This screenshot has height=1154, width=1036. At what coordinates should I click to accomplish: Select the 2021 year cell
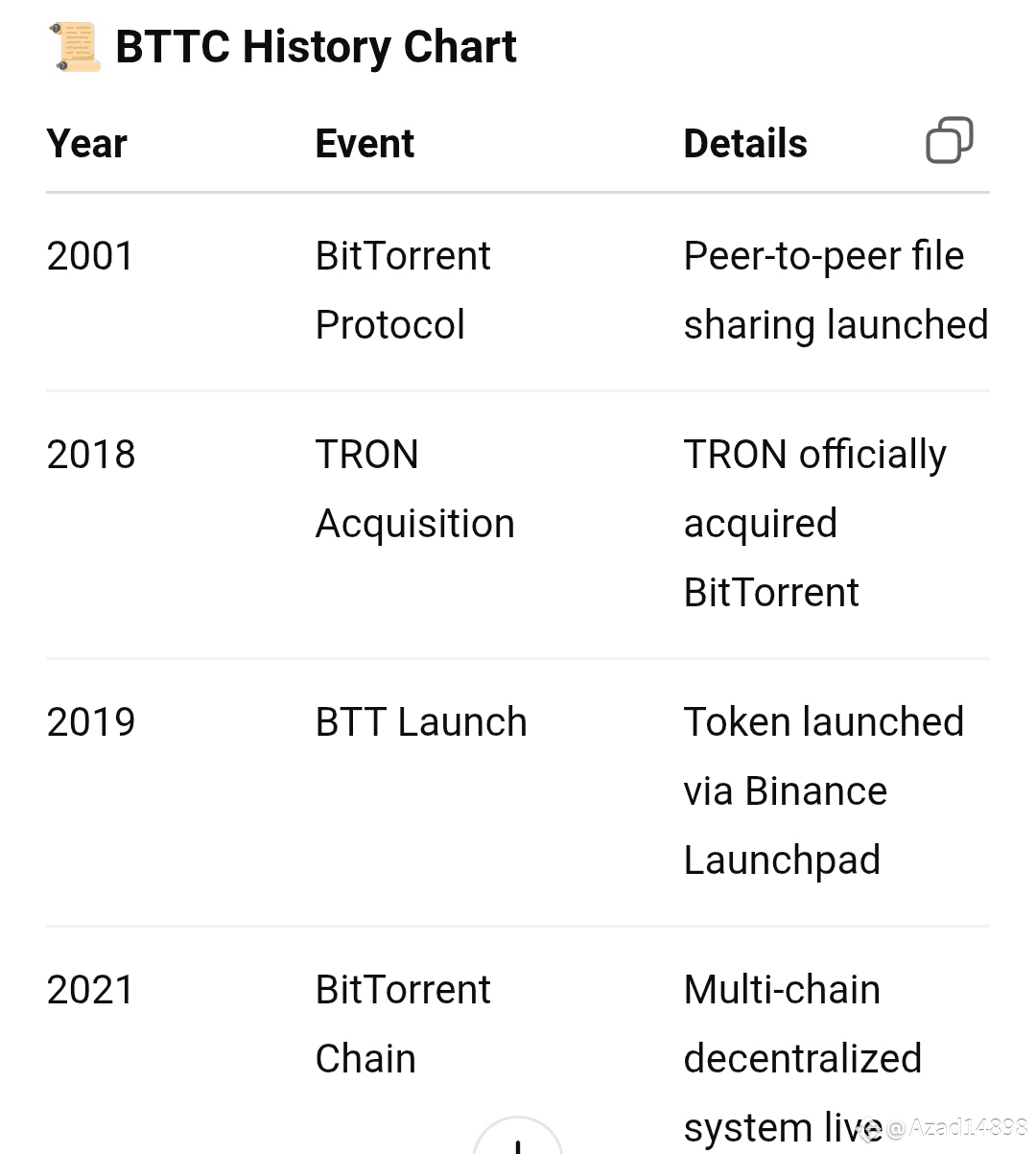click(90, 990)
